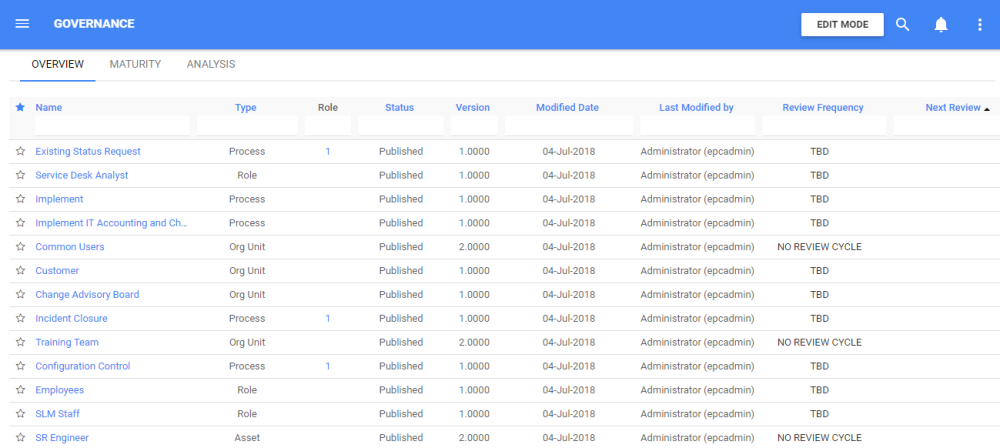Mark Incident Closure as favorite
The height and width of the screenshot is (448, 1000).
20,319
